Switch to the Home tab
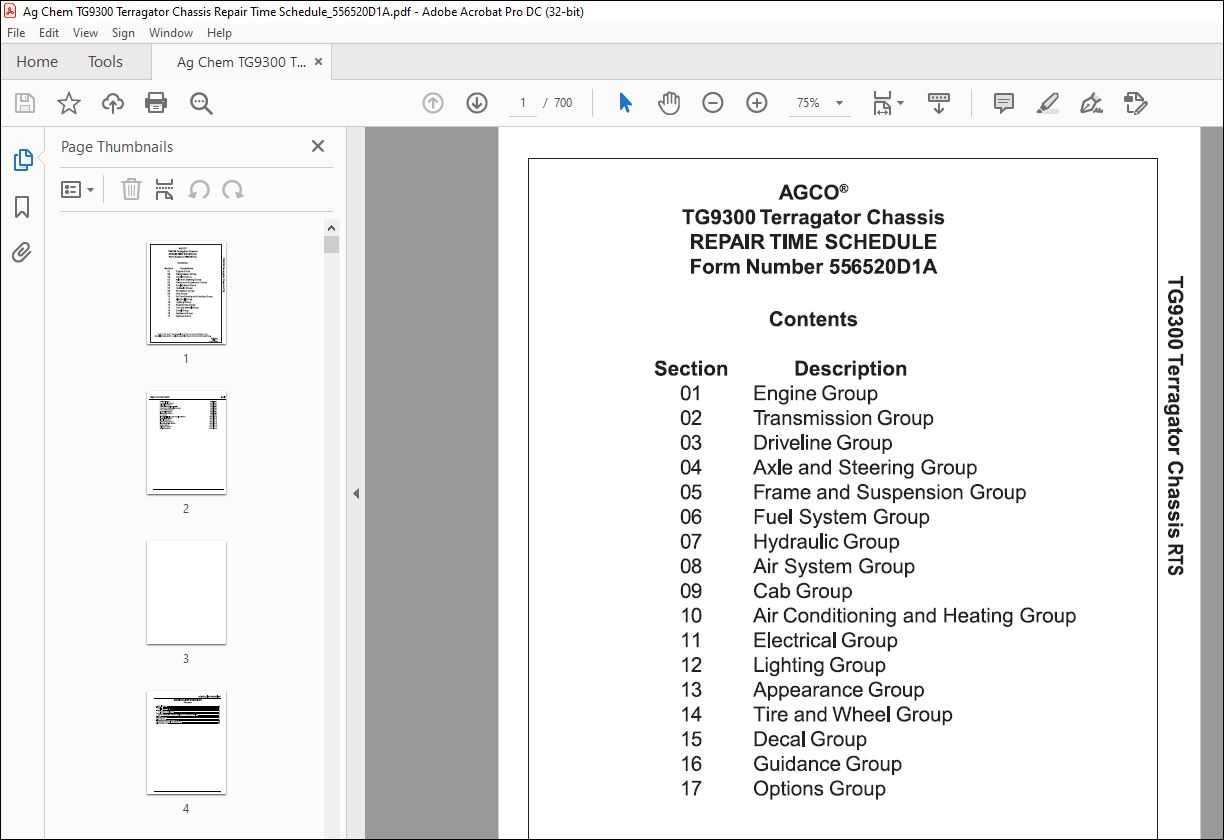This screenshot has height=840, width=1224. pyautogui.click(x=37, y=62)
